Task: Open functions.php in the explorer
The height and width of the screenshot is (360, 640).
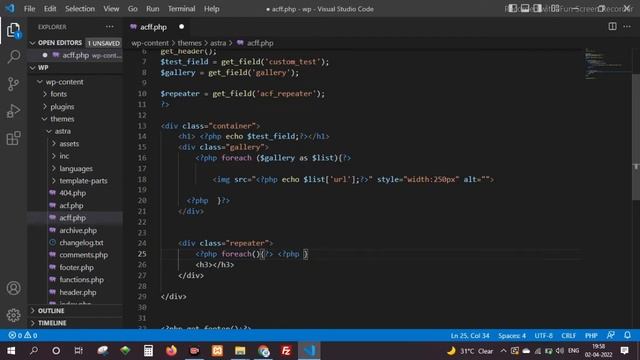Action: click(x=81, y=280)
